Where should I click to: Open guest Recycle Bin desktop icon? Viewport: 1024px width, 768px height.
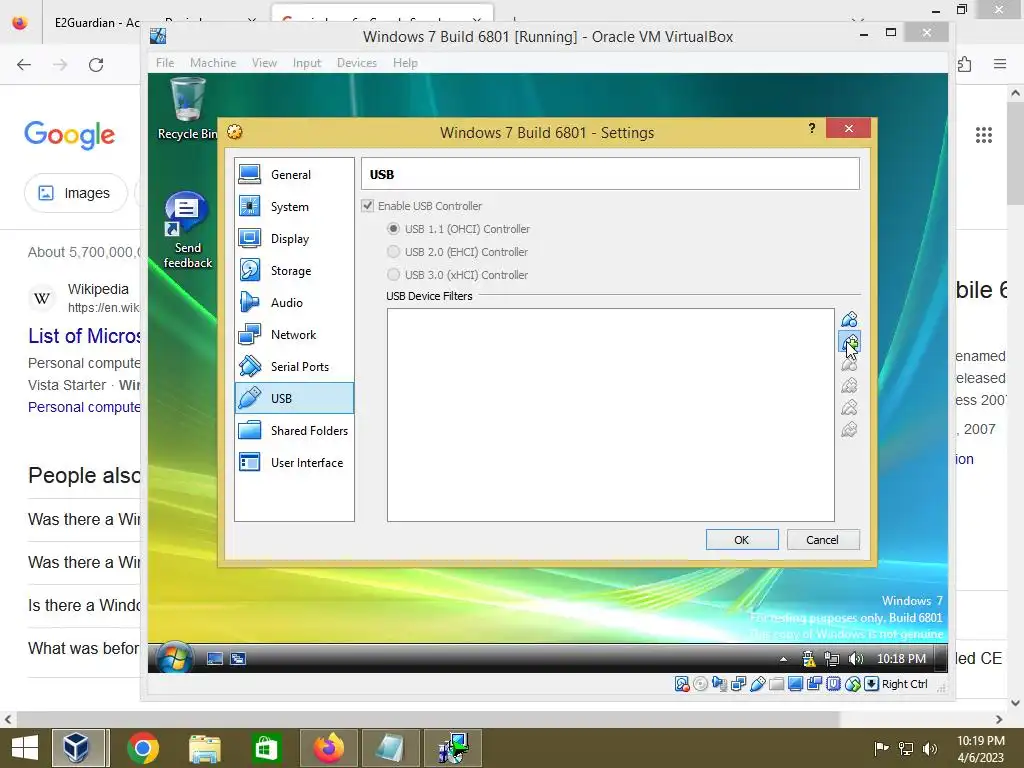pyautogui.click(x=187, y=108)
